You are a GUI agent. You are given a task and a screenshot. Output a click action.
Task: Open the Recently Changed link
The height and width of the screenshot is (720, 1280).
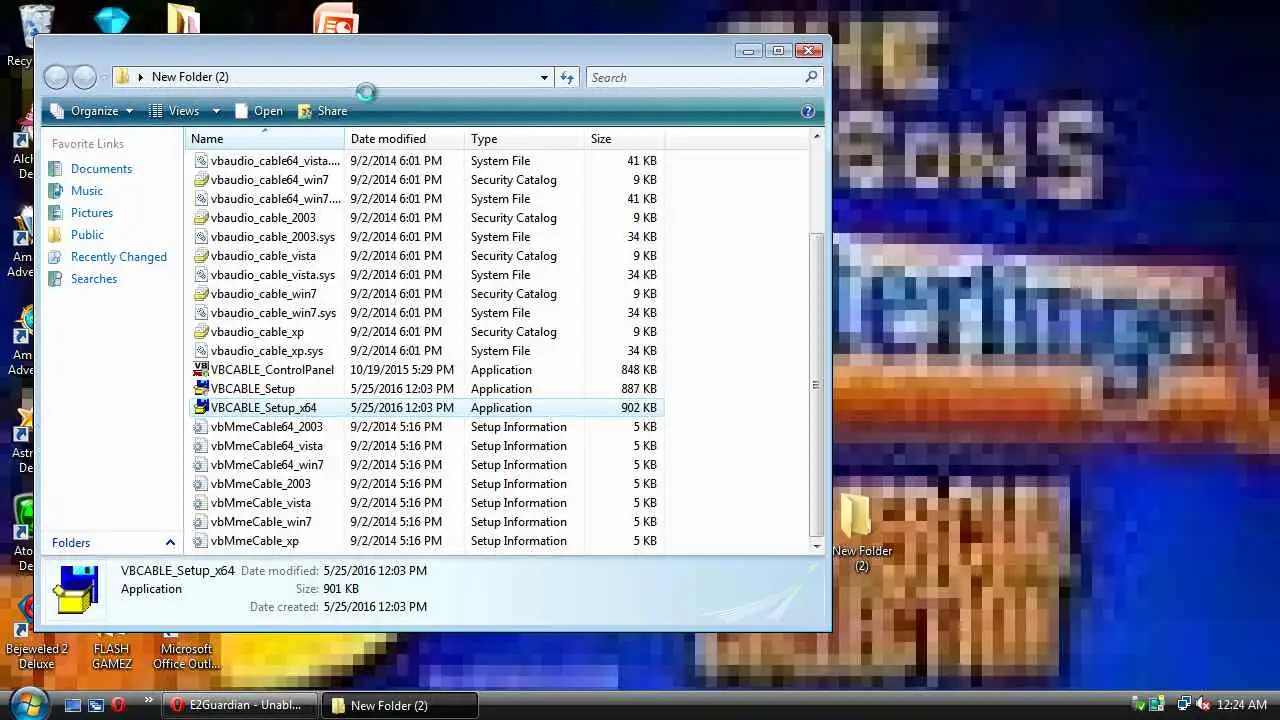119,257
